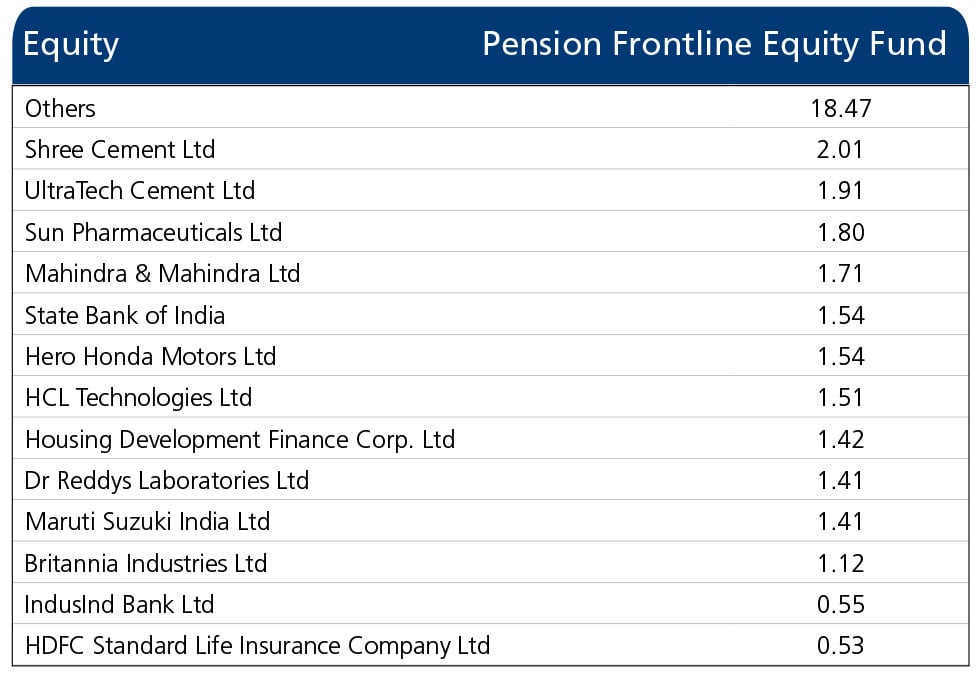Click the Pension Frontline Equity Fund header
977x680 pixels.
click(714, 44)
